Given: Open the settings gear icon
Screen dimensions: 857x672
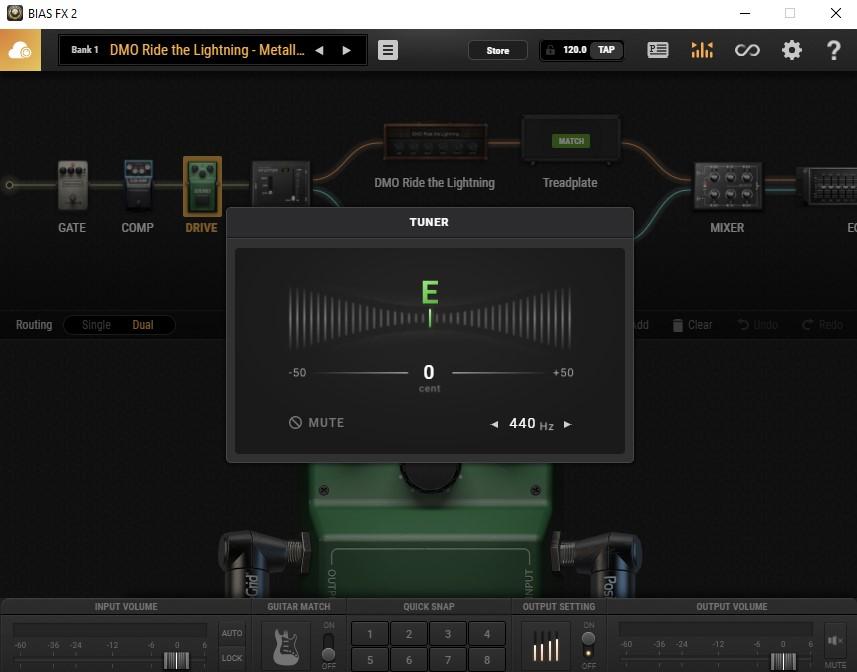Looking at the screenshot, I should [791, 50].
